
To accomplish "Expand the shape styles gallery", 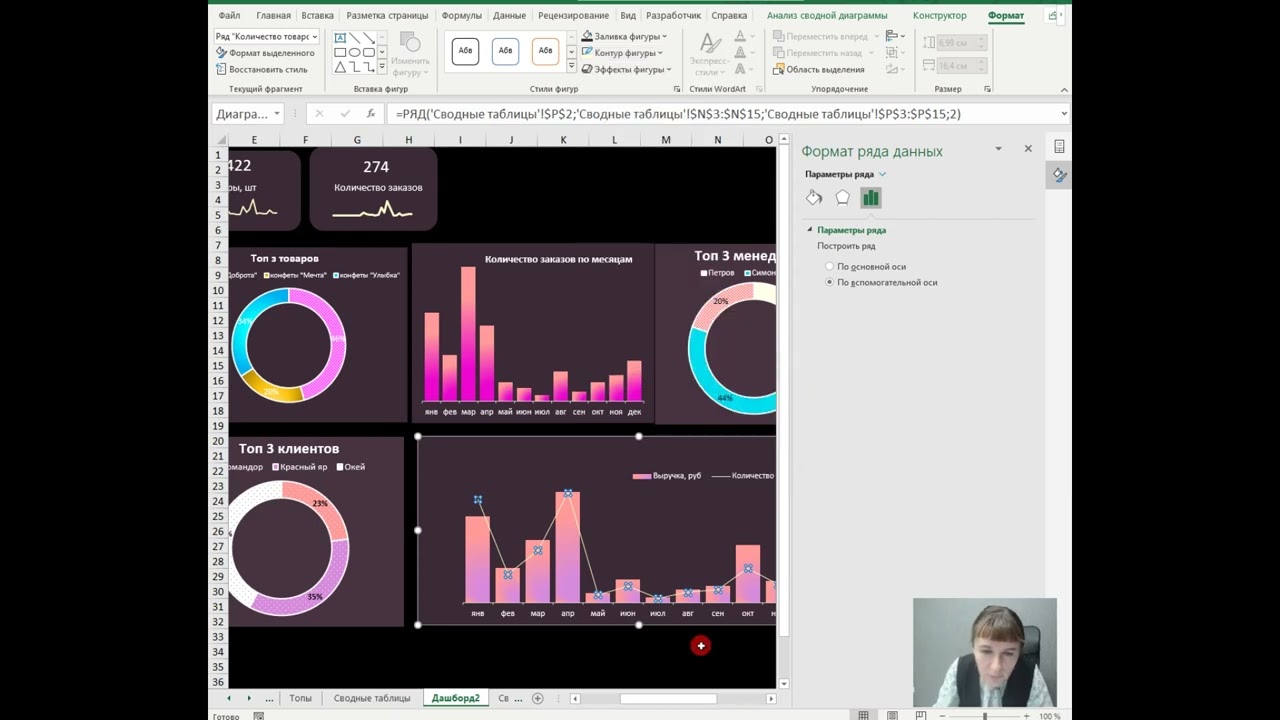I will pos(571,67).
